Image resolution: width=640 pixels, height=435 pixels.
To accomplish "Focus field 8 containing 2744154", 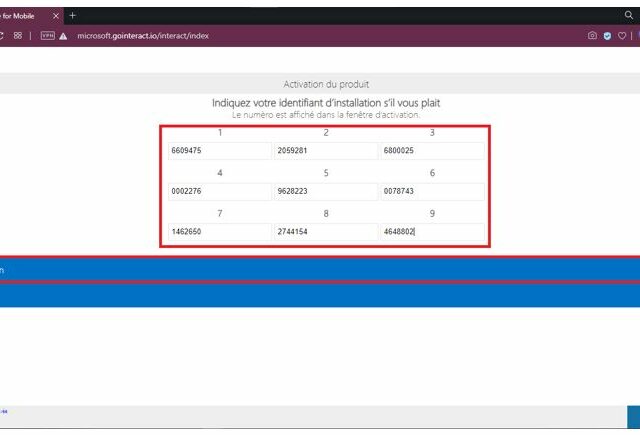I will tap(325, 232).
